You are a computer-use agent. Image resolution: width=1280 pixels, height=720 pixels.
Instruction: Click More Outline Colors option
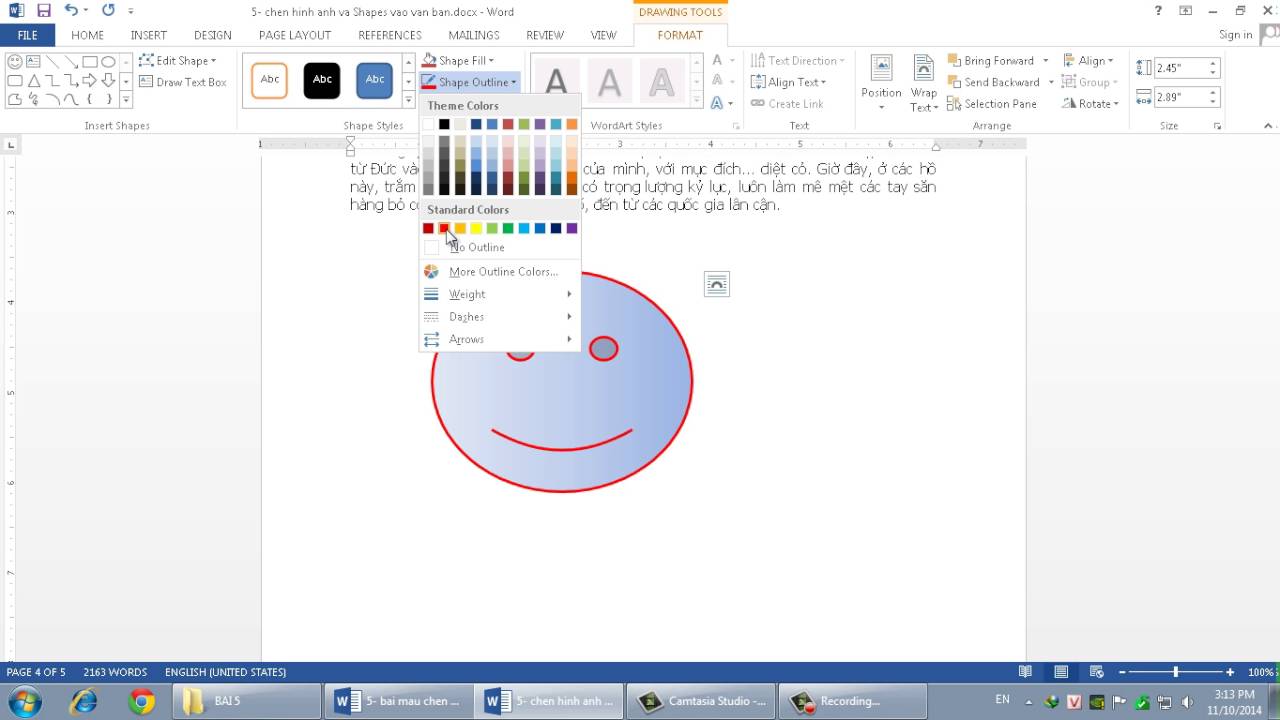click(x=503, y=271)
